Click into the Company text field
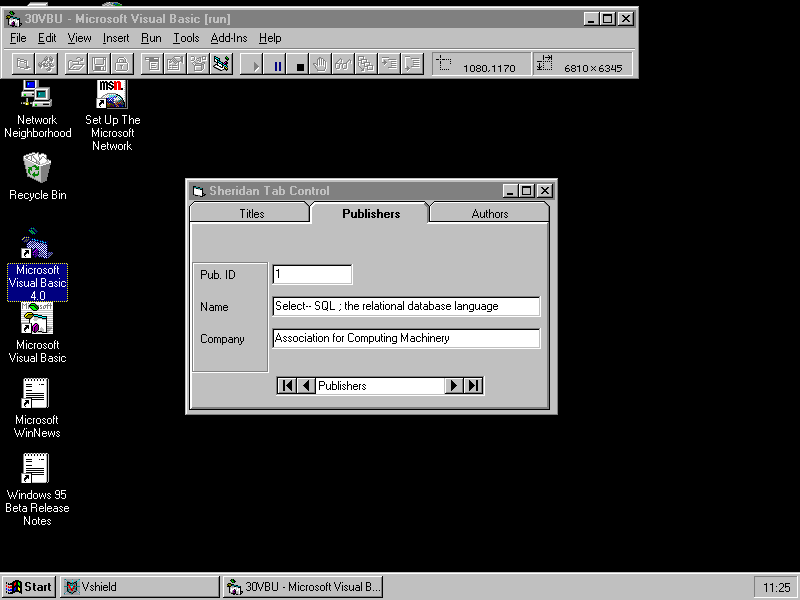This screenshot has width=800, height=600. [x=406, y=339]
